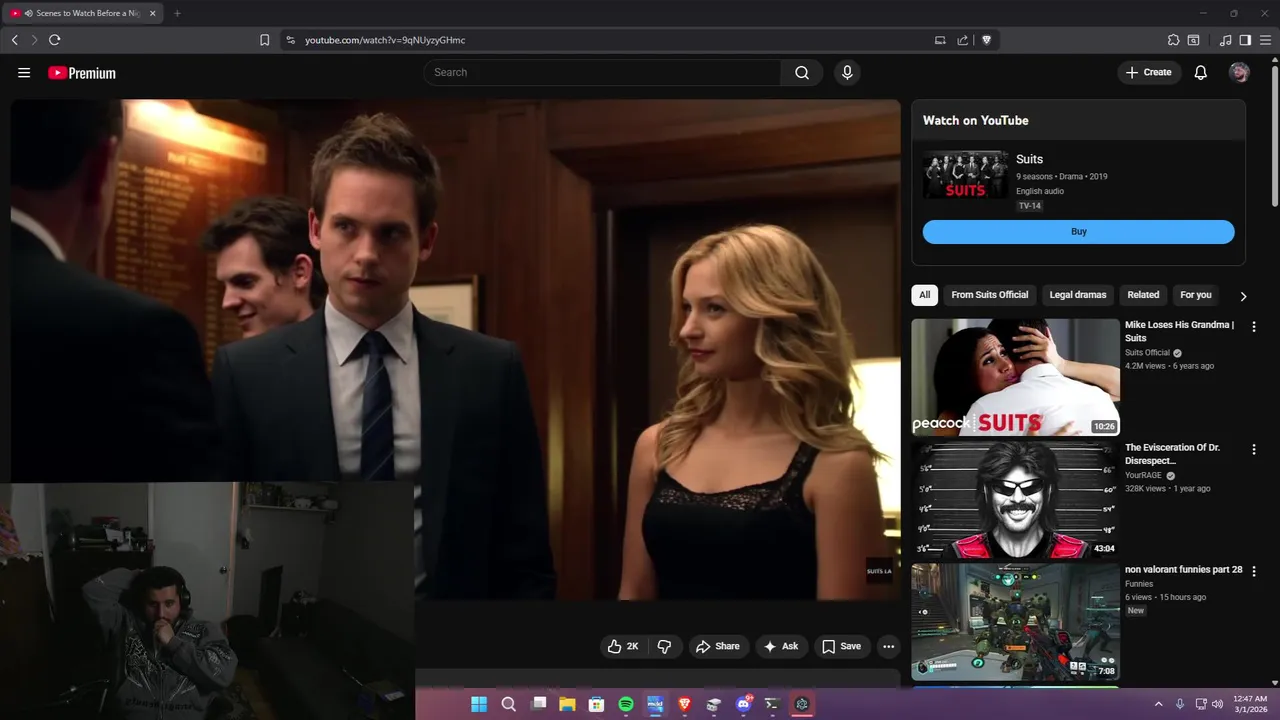Viewport: 1280px width, 720px height.
Task: Open Brave main menu
Action: [x=1265, y=40]
